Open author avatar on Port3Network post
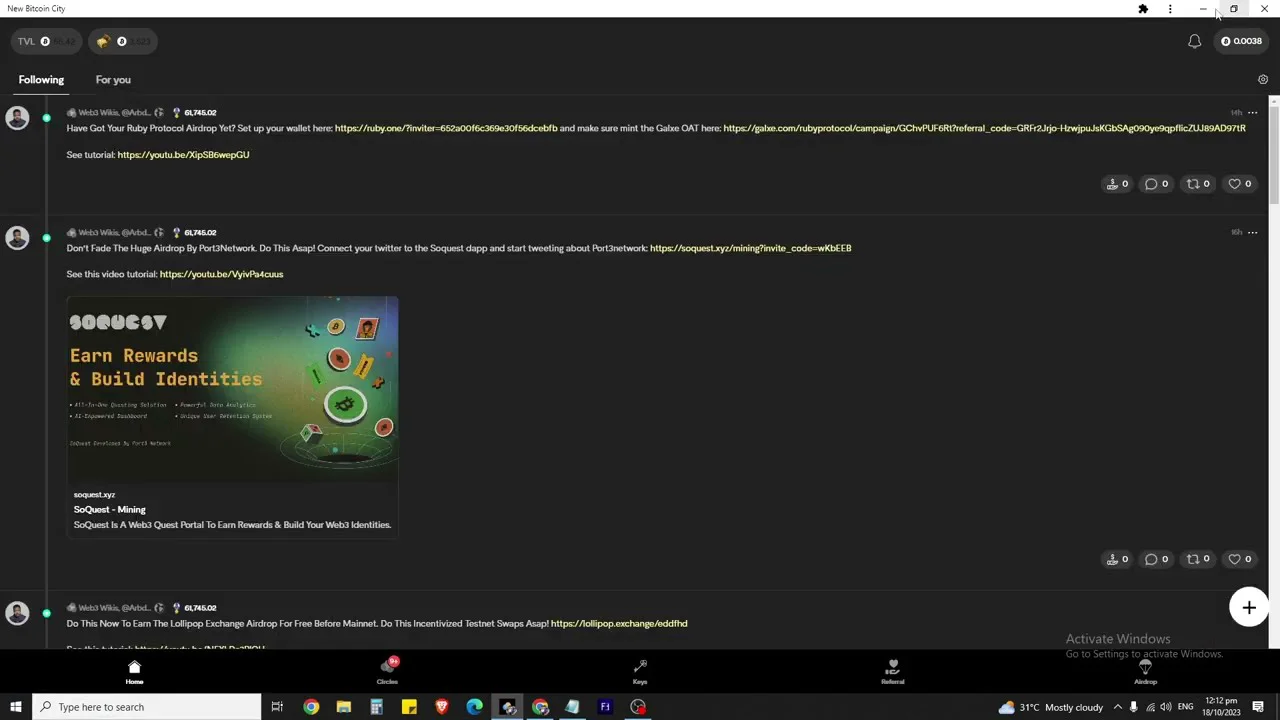The image size is (1280, 720). pyautogui.click(x=17, y=238)
